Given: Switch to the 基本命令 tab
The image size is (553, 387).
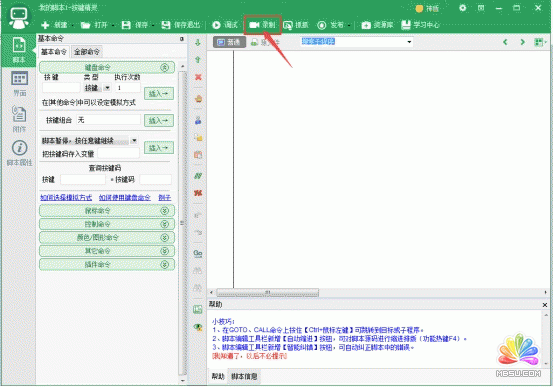Looking at the screenshot, I should pos(54,52).
